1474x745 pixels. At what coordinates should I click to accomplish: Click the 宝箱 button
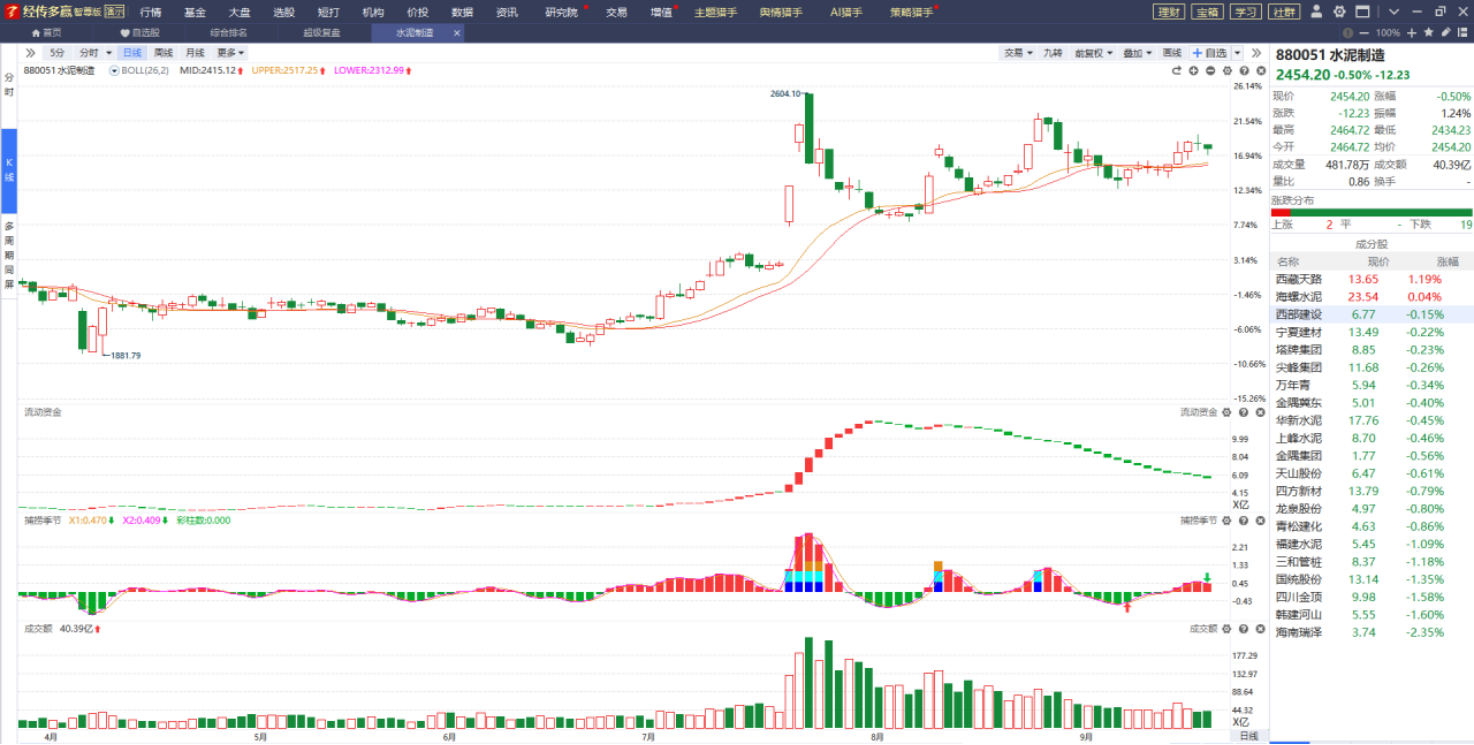click(x=1207, y=12)
